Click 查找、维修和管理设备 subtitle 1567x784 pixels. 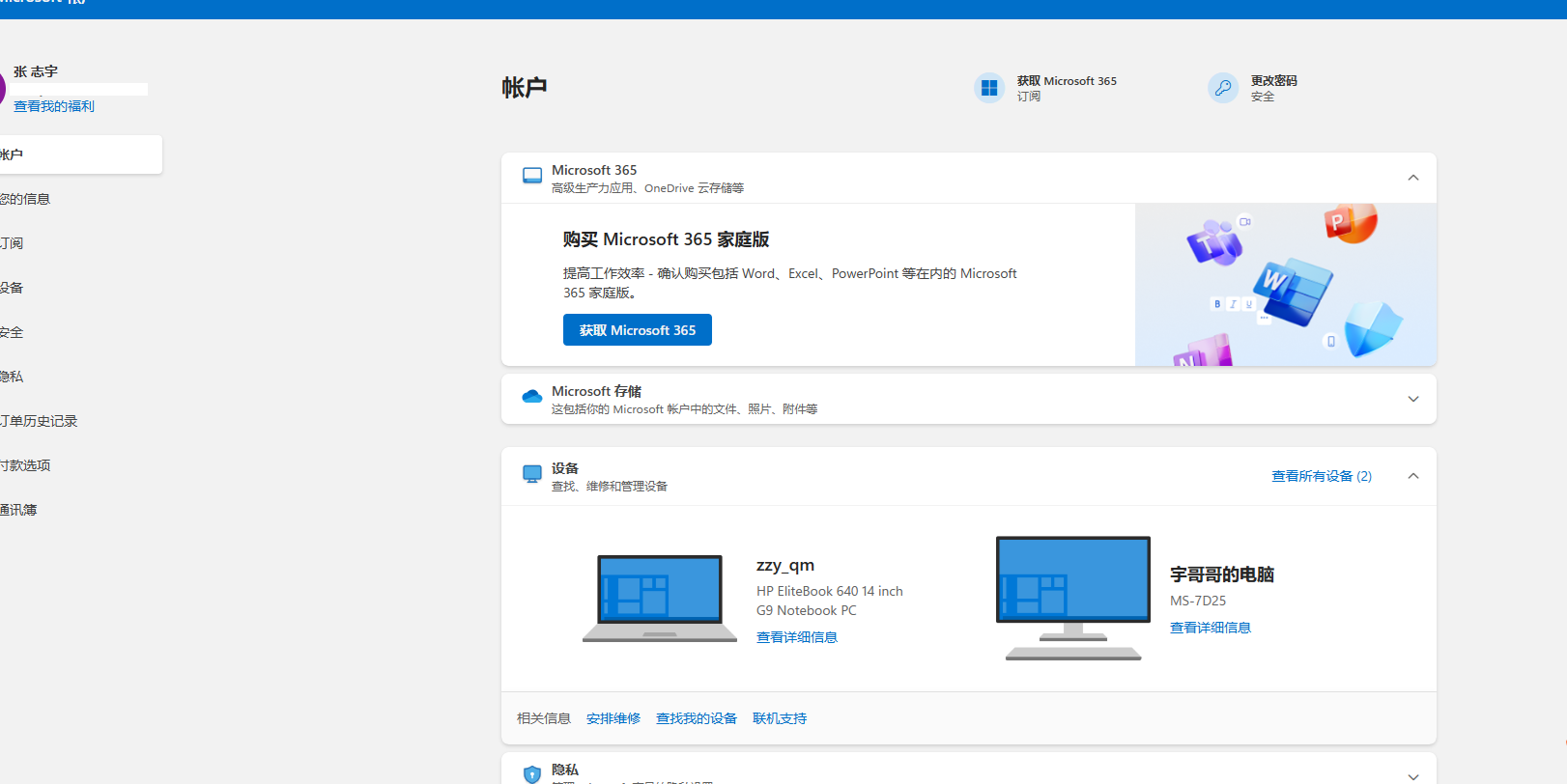(610, 487)
